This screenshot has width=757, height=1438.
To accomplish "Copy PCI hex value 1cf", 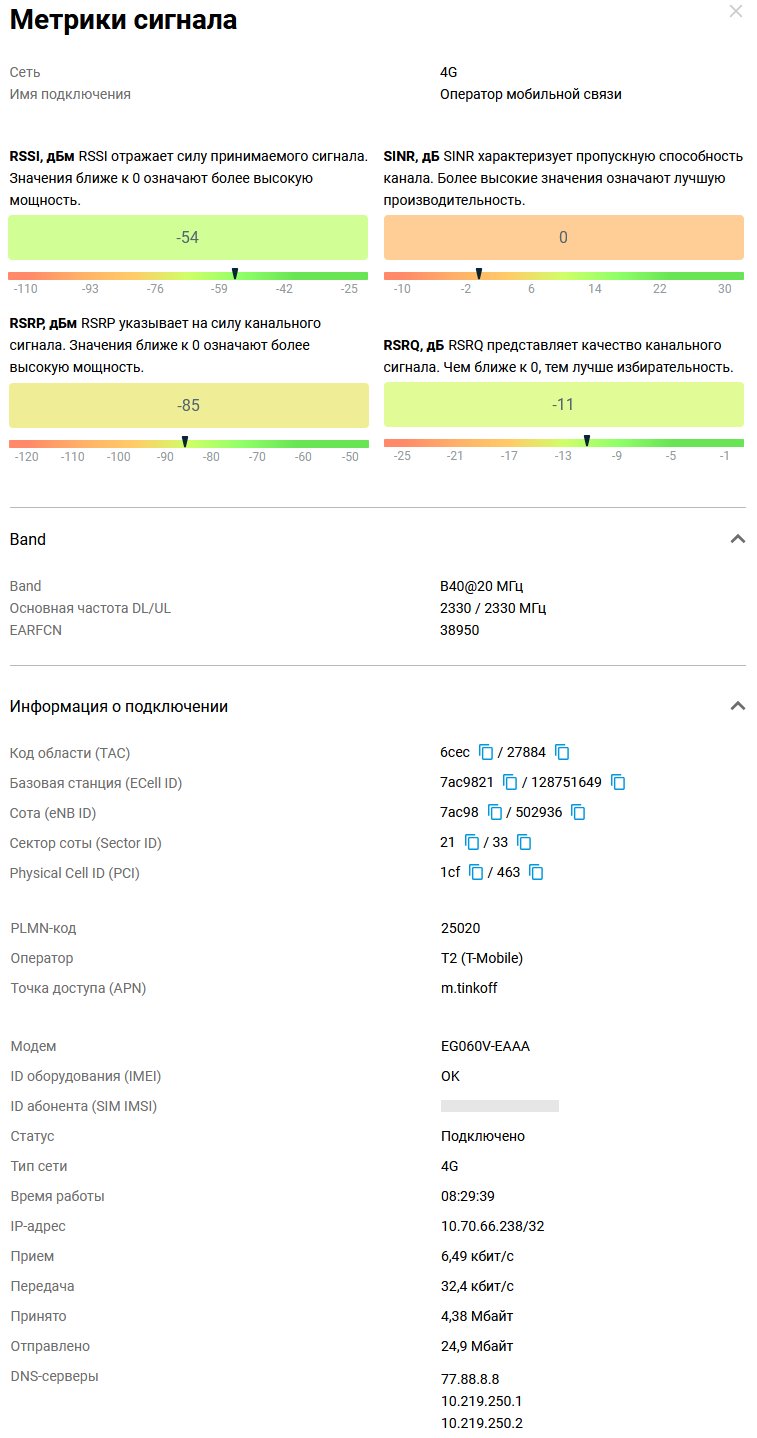I will (476, 872).
